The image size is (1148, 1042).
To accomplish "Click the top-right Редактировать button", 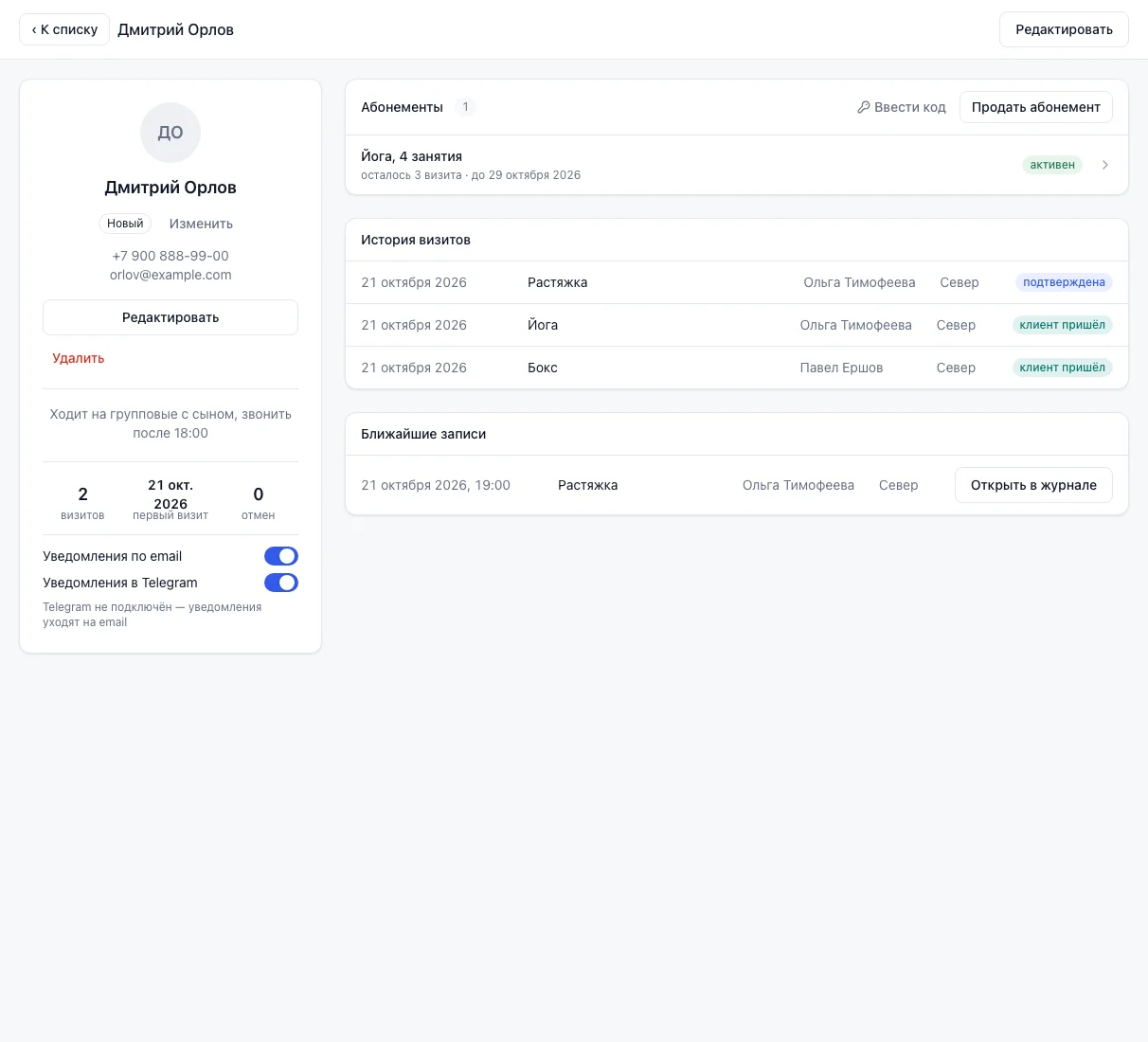I will (1064, 29).
